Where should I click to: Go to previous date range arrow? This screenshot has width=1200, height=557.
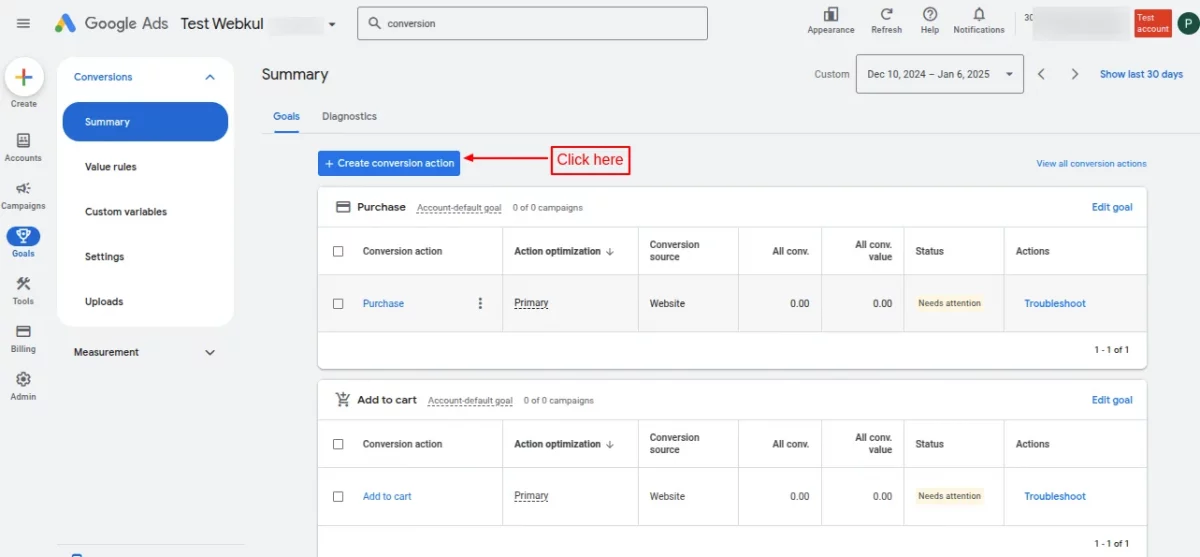1041,74
